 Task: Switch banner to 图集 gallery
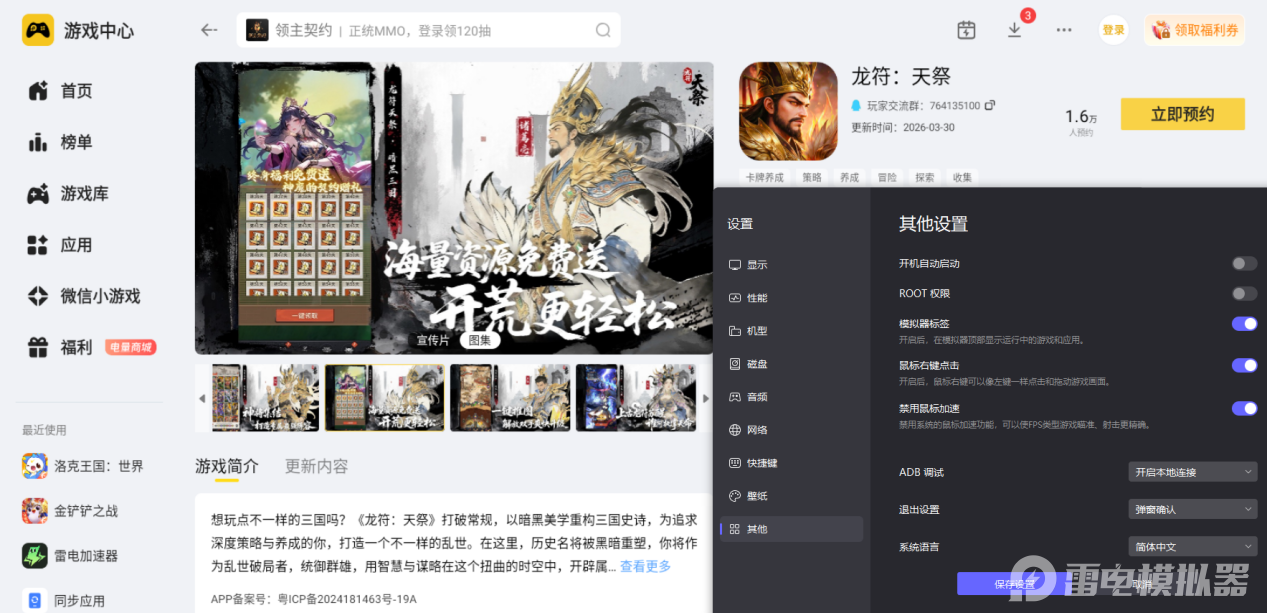point(480,340)
